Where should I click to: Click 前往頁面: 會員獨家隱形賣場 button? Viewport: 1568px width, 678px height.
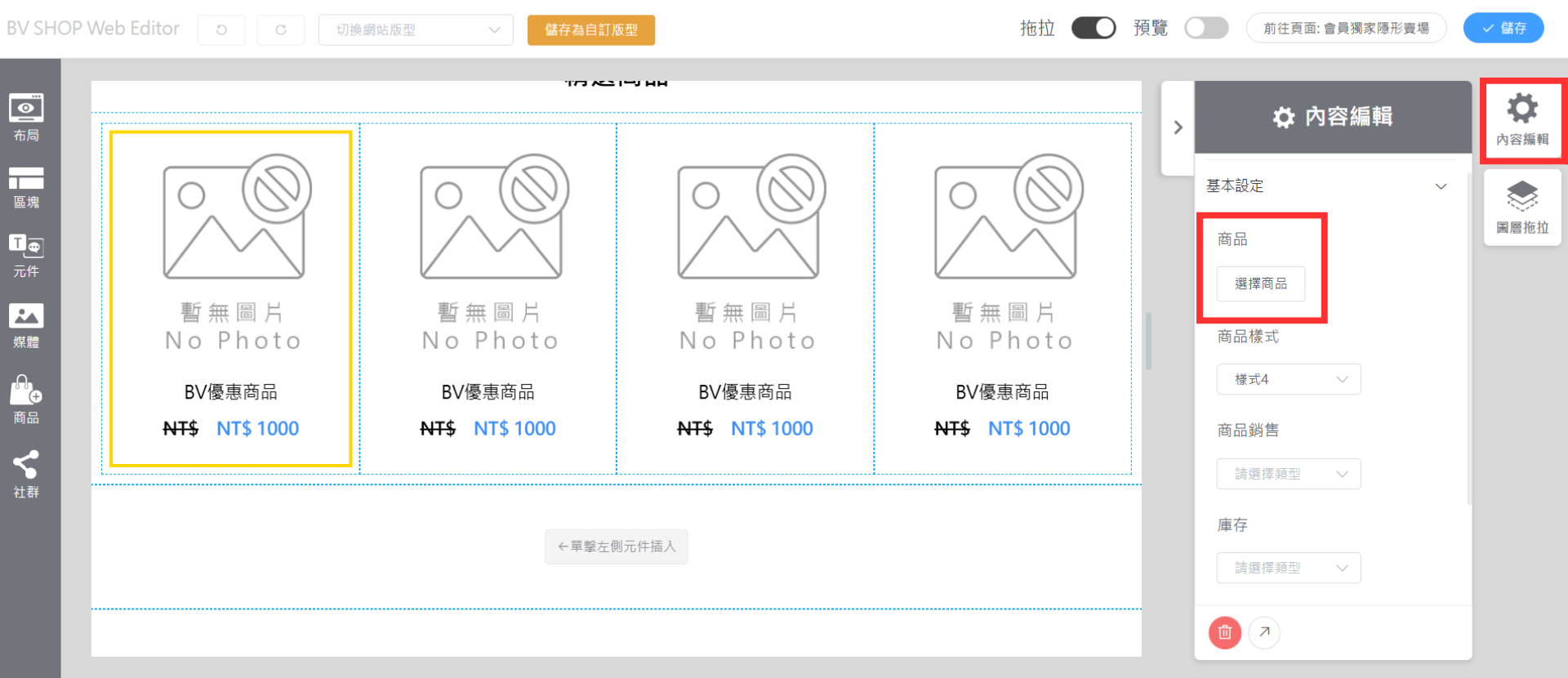click(x=1346, y=28)
